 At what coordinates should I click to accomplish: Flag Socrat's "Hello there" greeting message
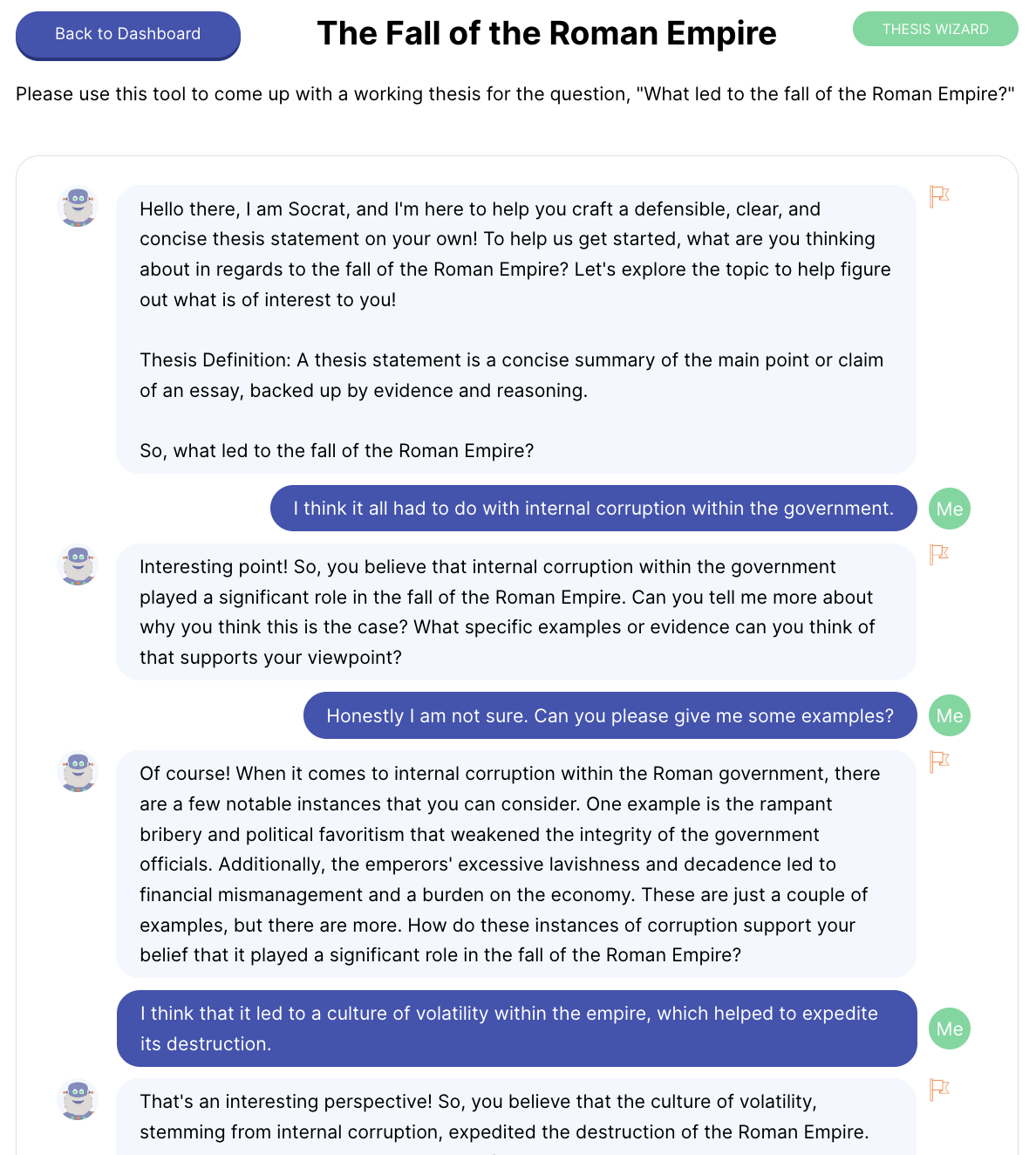(938, 196)
